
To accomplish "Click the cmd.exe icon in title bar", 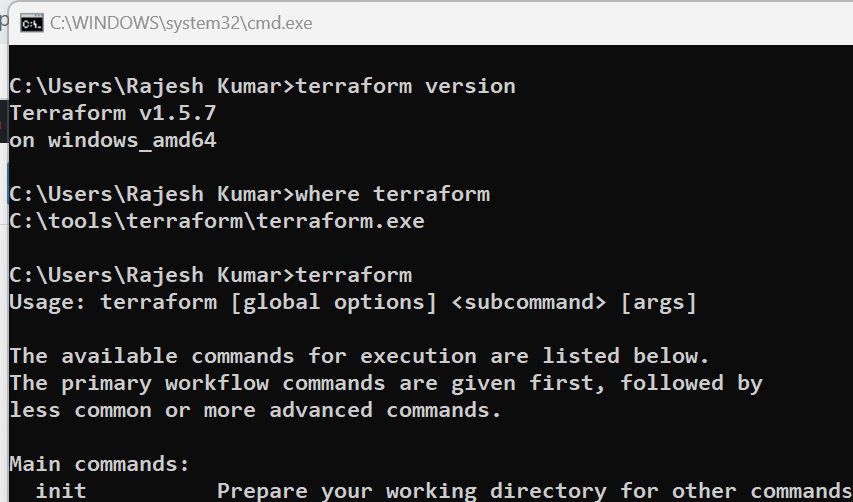I will pyautogui.click(x=31, y=23).
